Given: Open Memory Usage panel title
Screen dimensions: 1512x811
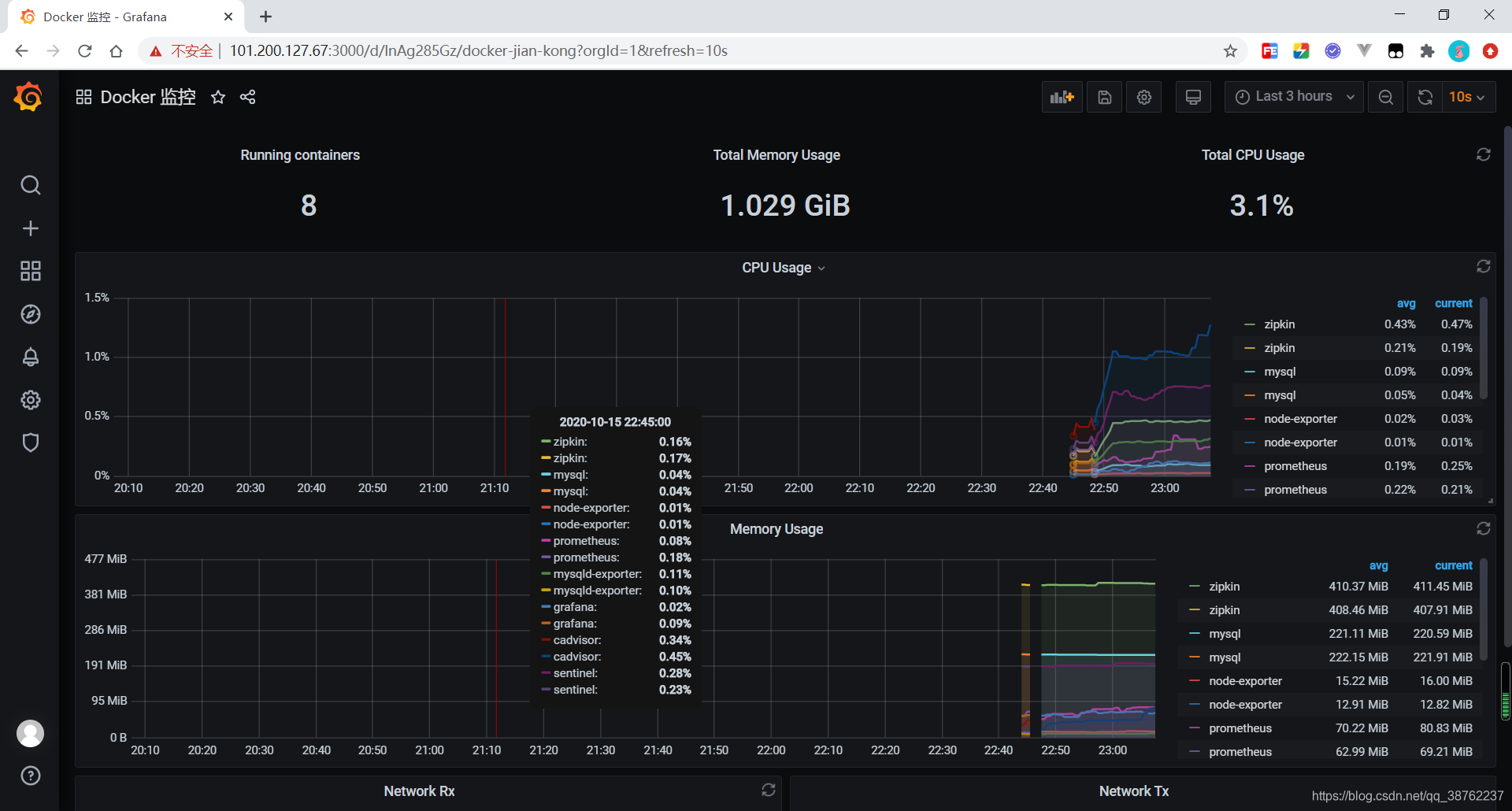Looking at the screenshot, I should click(x=776, y=529).
